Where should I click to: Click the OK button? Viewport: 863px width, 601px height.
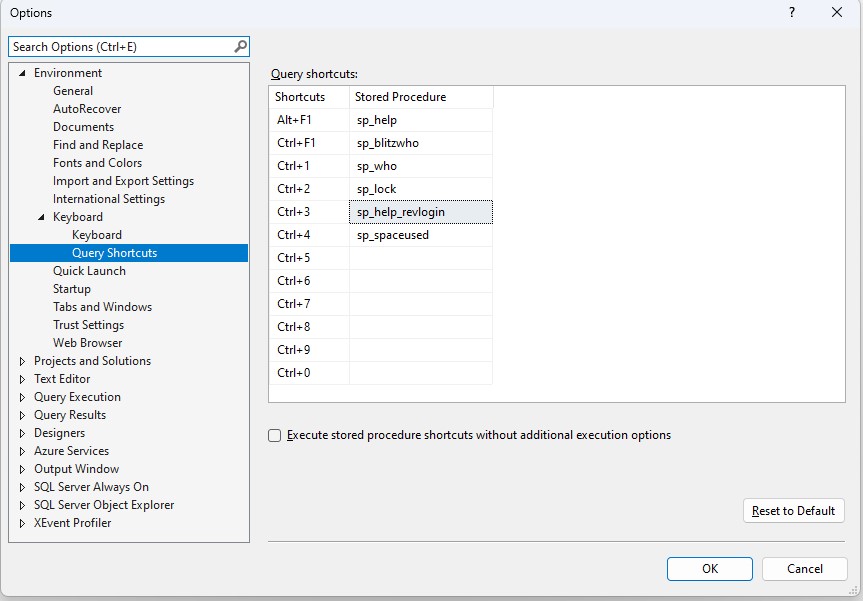[x=709, y=568]
